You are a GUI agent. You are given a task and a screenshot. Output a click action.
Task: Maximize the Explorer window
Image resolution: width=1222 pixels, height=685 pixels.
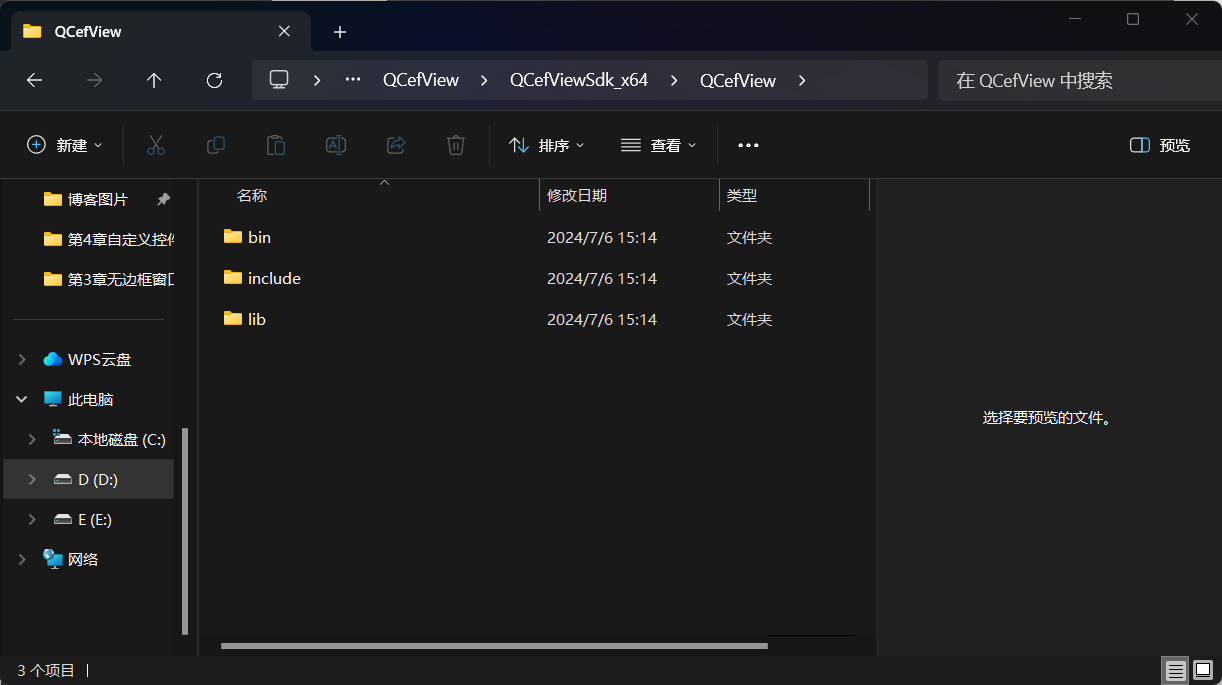point(1133,19)
